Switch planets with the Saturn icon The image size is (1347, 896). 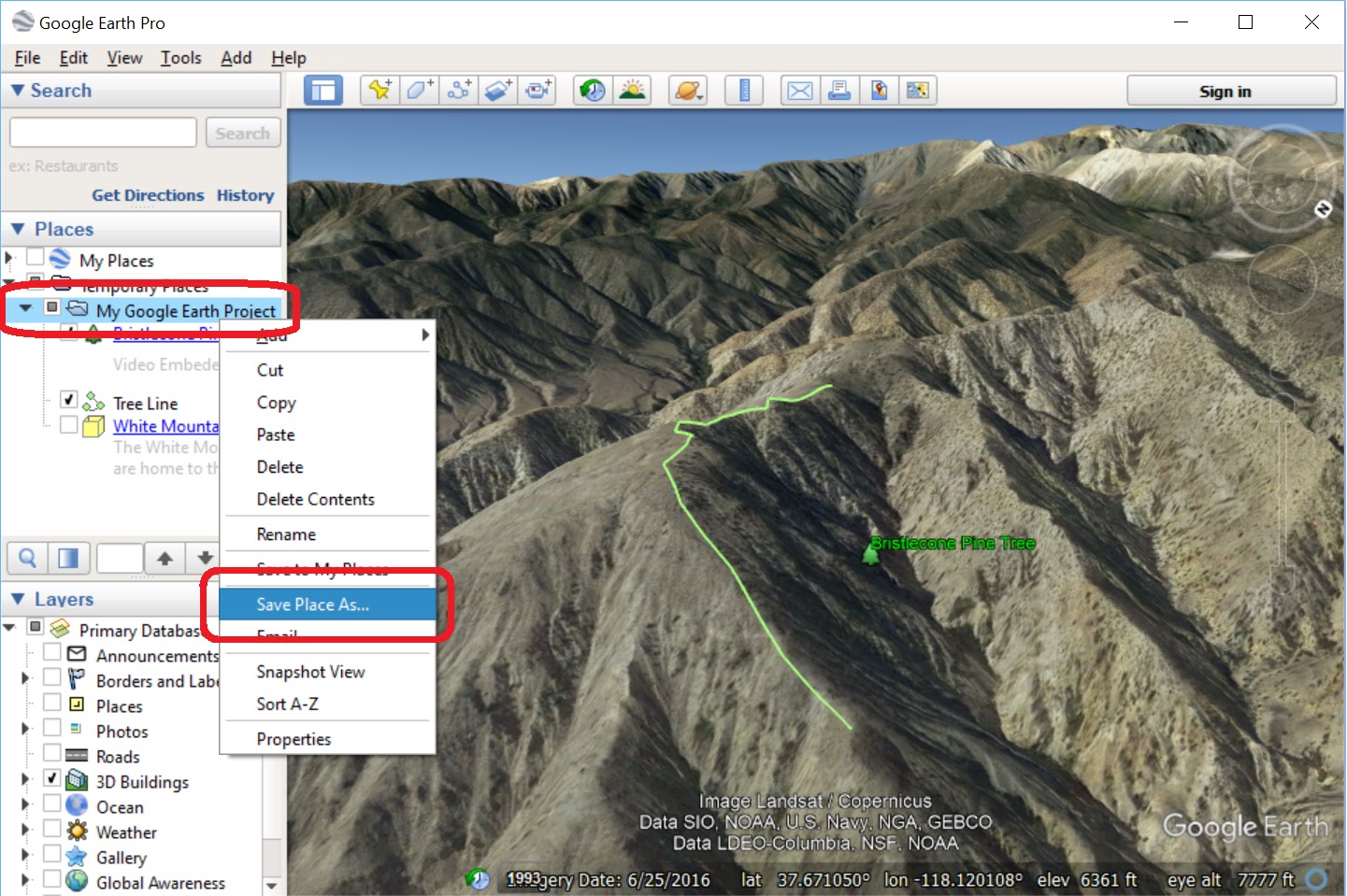pos(688,91)
